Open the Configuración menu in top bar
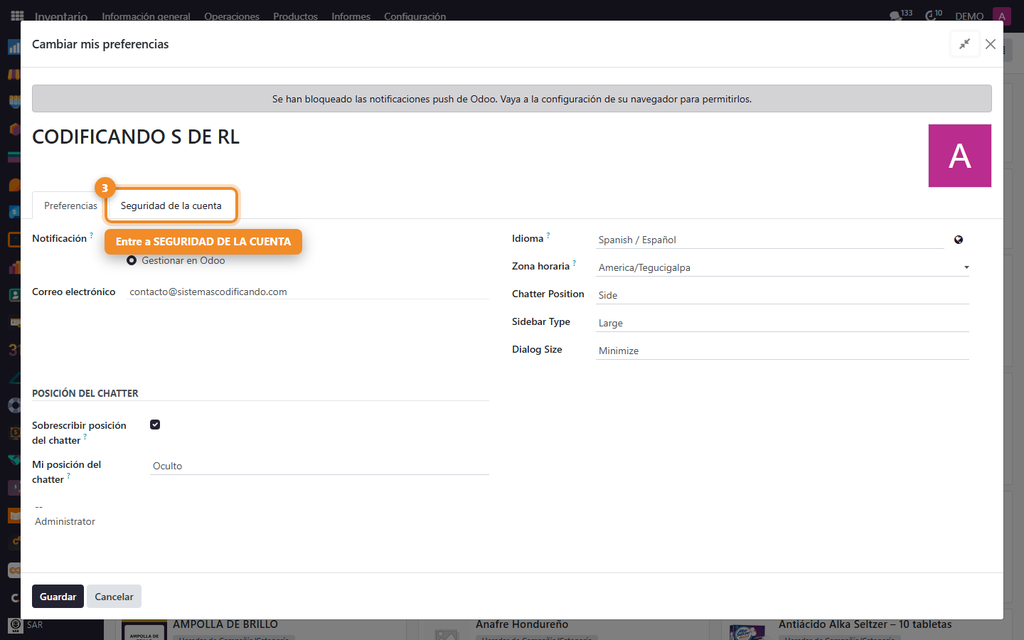The height and width of the screenshot is (640, 1024). (415, 16)
